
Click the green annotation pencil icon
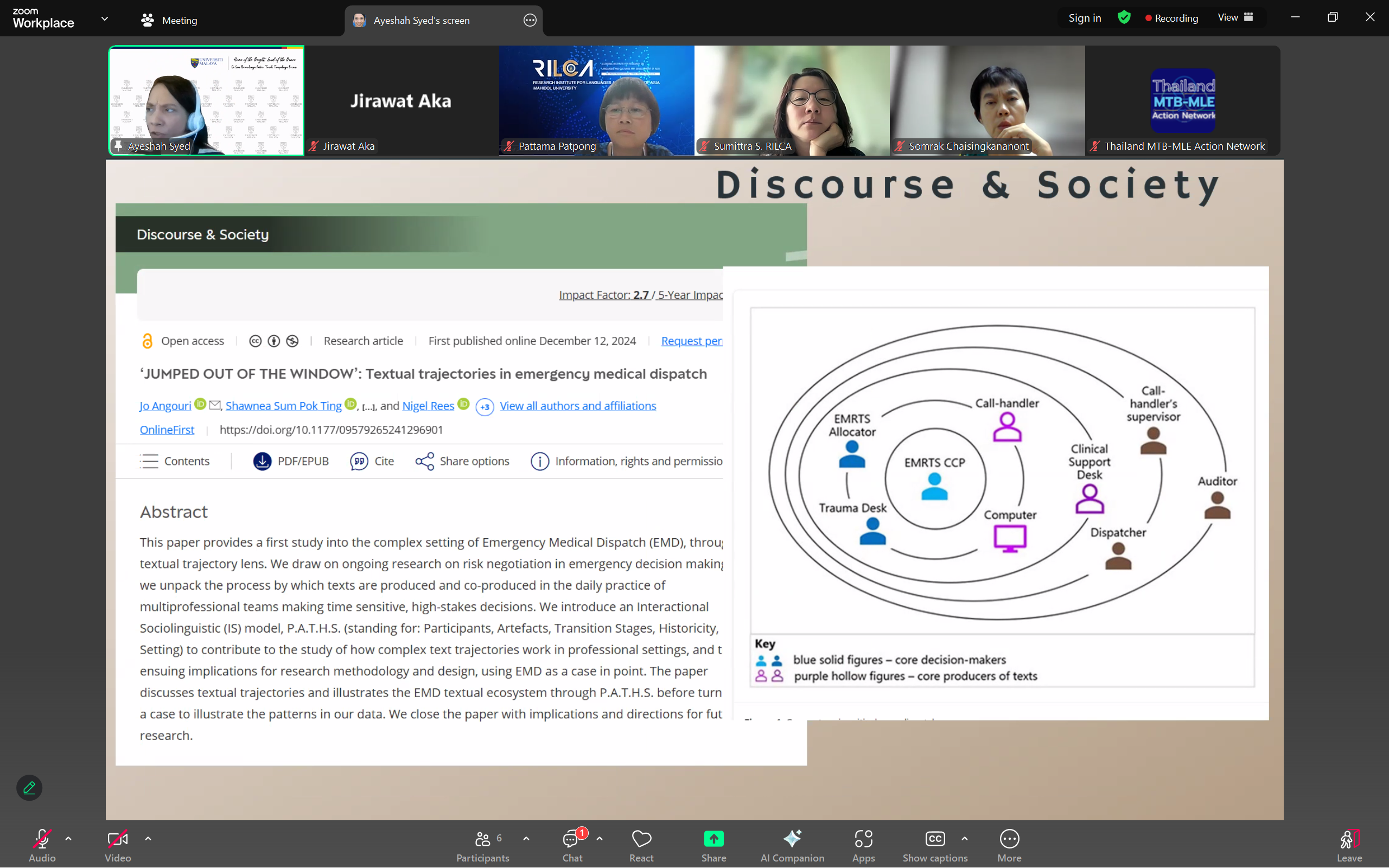click(x=29, y=788)
